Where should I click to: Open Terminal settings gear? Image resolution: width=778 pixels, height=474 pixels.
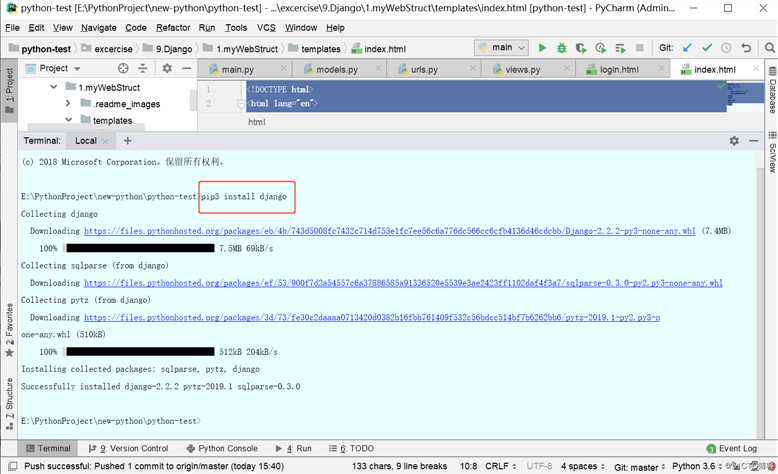[x=734, y=141]
